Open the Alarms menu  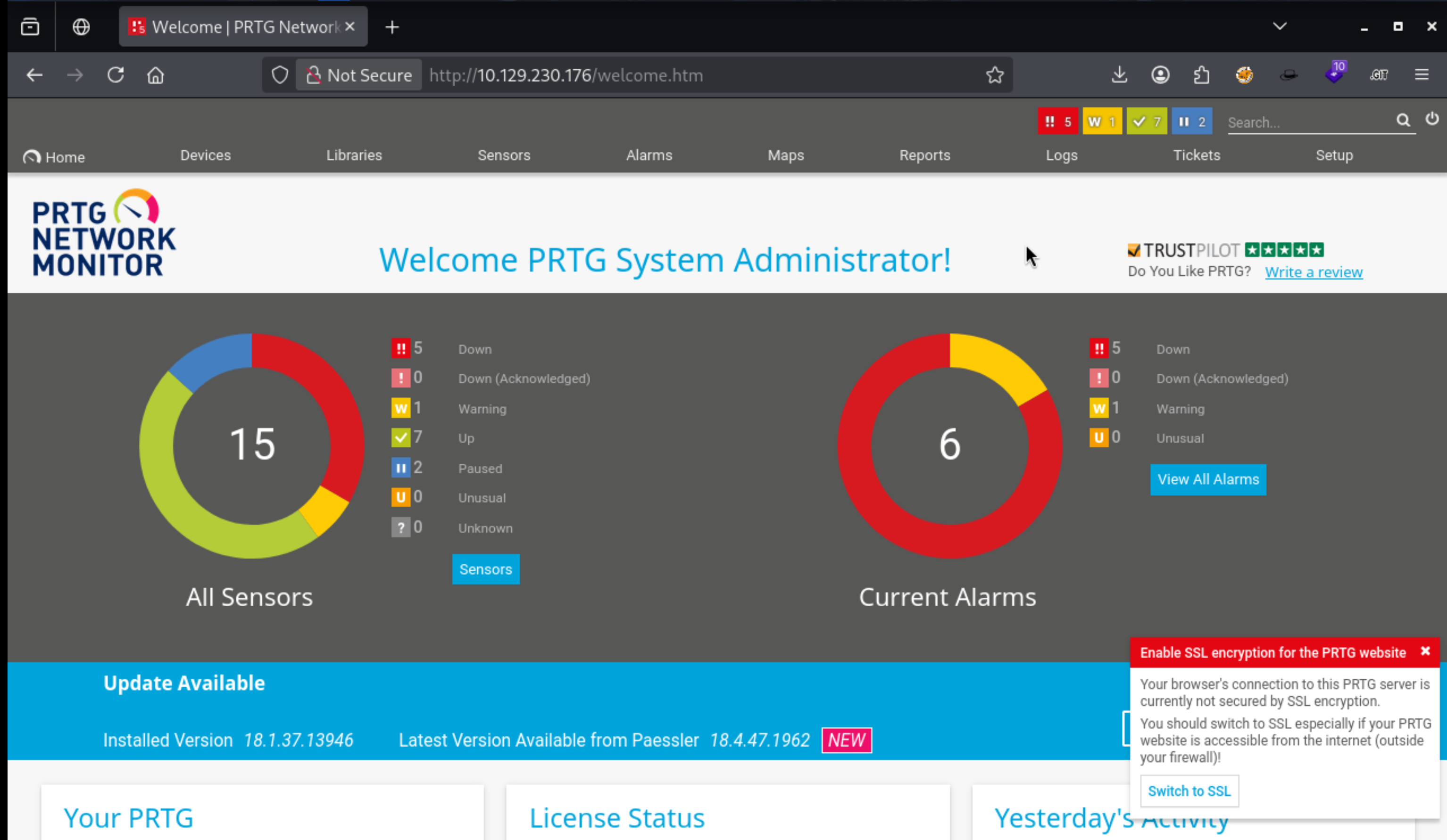click(649, 155)
